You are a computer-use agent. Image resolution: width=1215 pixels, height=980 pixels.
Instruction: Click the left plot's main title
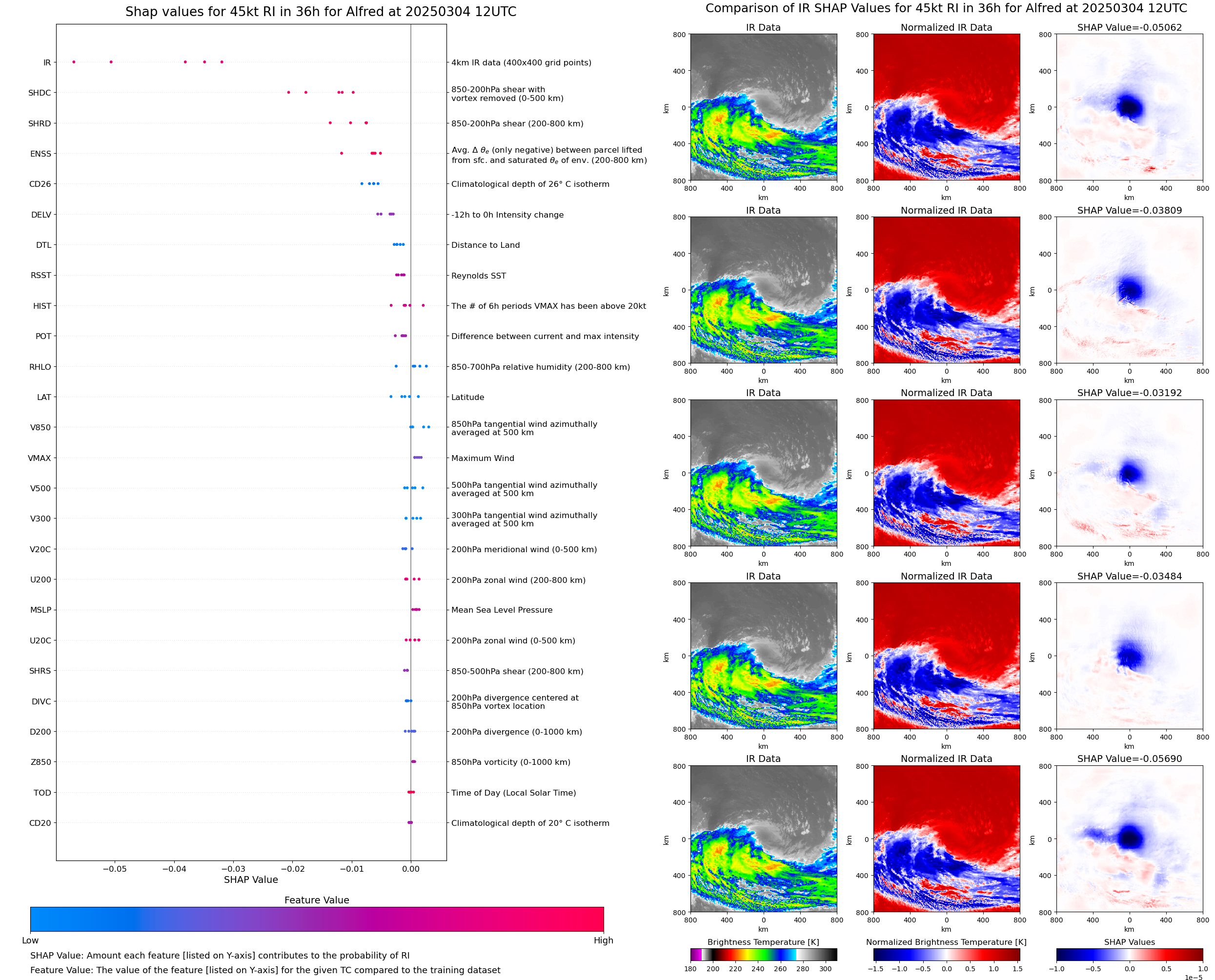tap(321, 12)
